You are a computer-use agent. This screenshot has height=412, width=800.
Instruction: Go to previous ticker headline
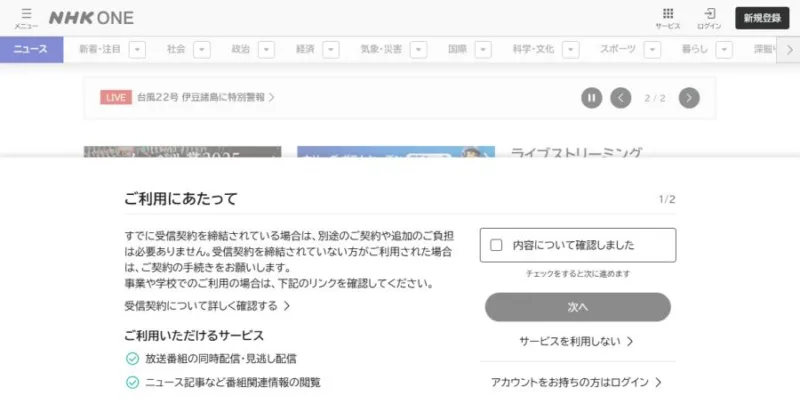point(621,97)
